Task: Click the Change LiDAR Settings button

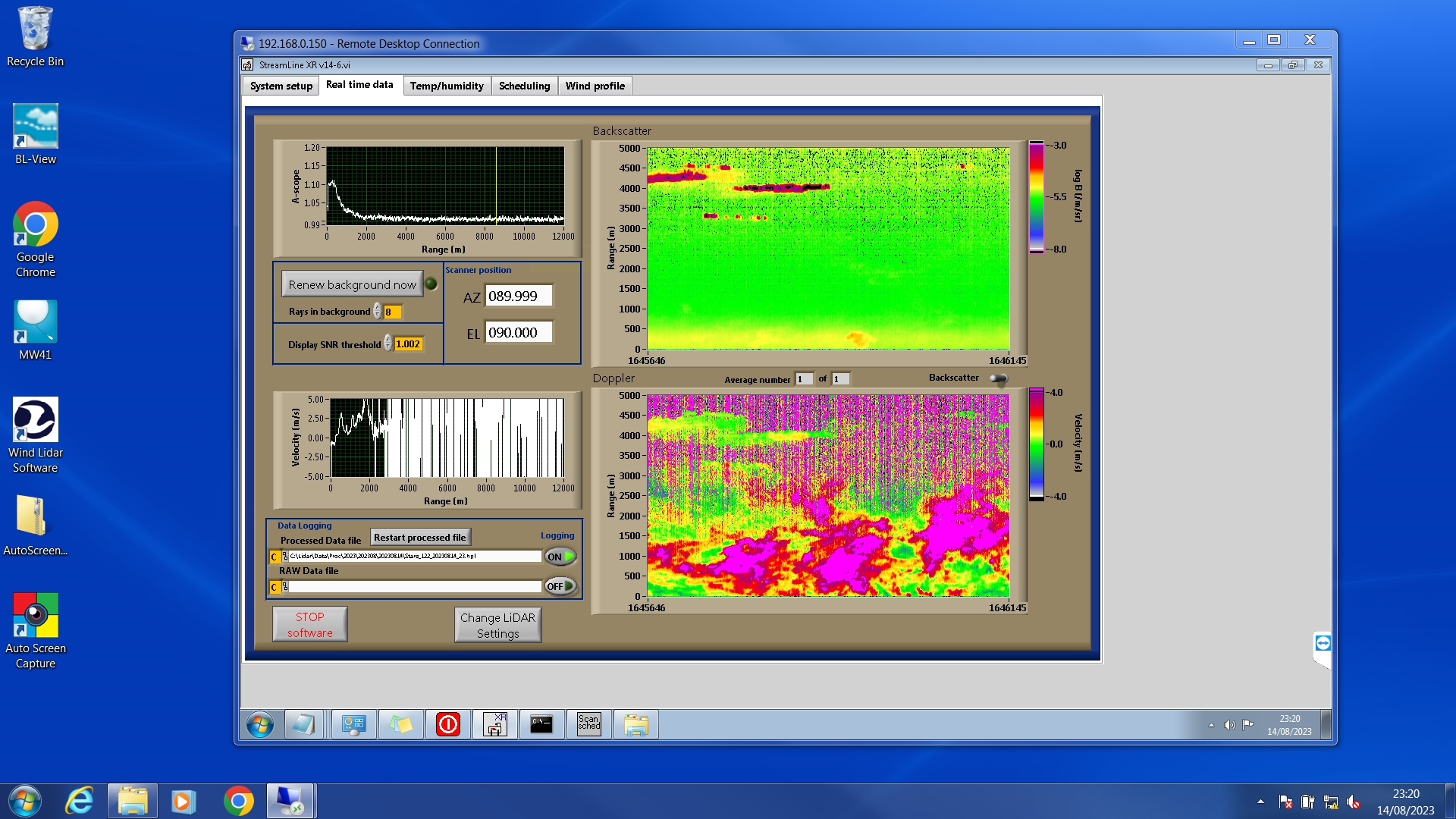Action: pyautogui.click(x=497, y=625)
